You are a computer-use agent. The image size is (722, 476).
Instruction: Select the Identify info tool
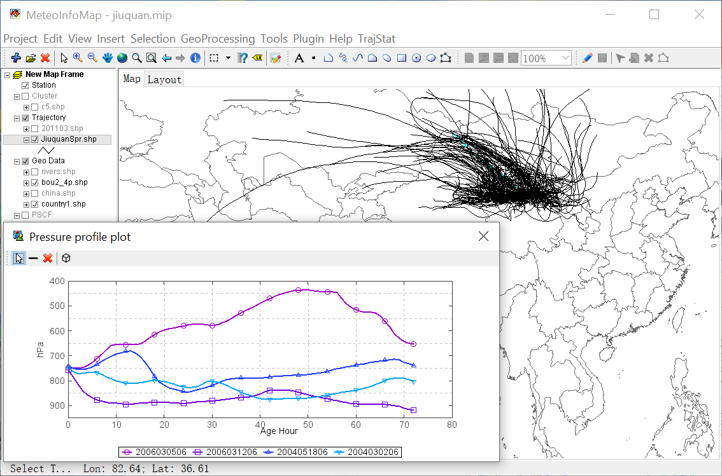[195, 58]
